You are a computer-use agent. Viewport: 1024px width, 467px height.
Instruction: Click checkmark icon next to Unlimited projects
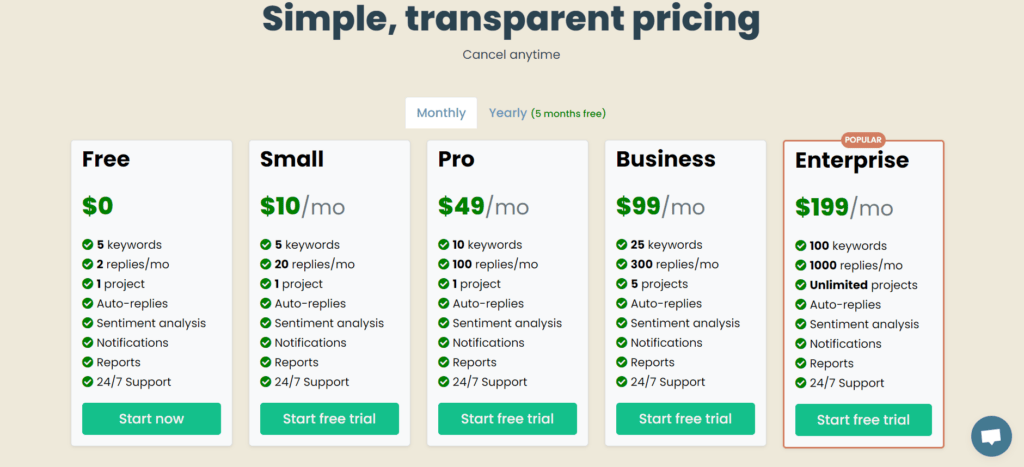pos(801,285)
